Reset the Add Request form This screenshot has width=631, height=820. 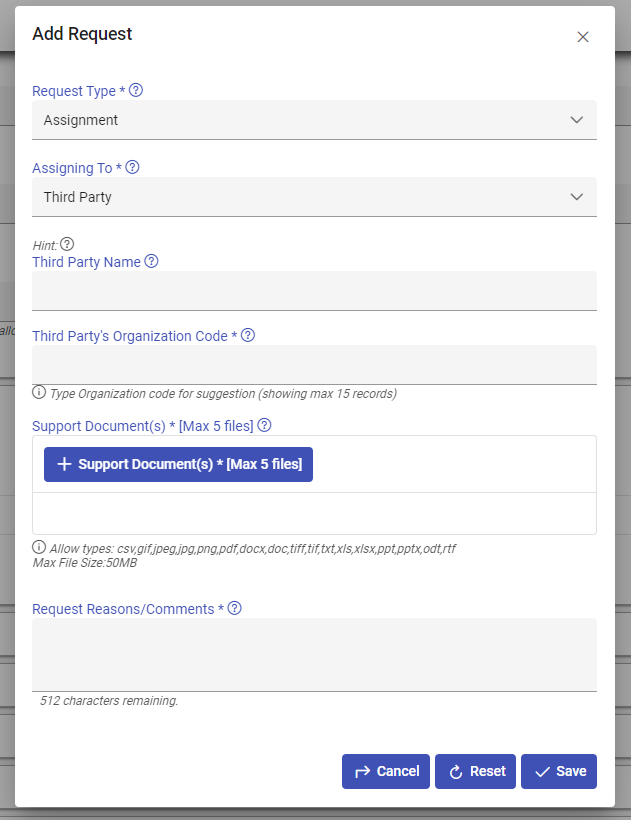(475, 771)
